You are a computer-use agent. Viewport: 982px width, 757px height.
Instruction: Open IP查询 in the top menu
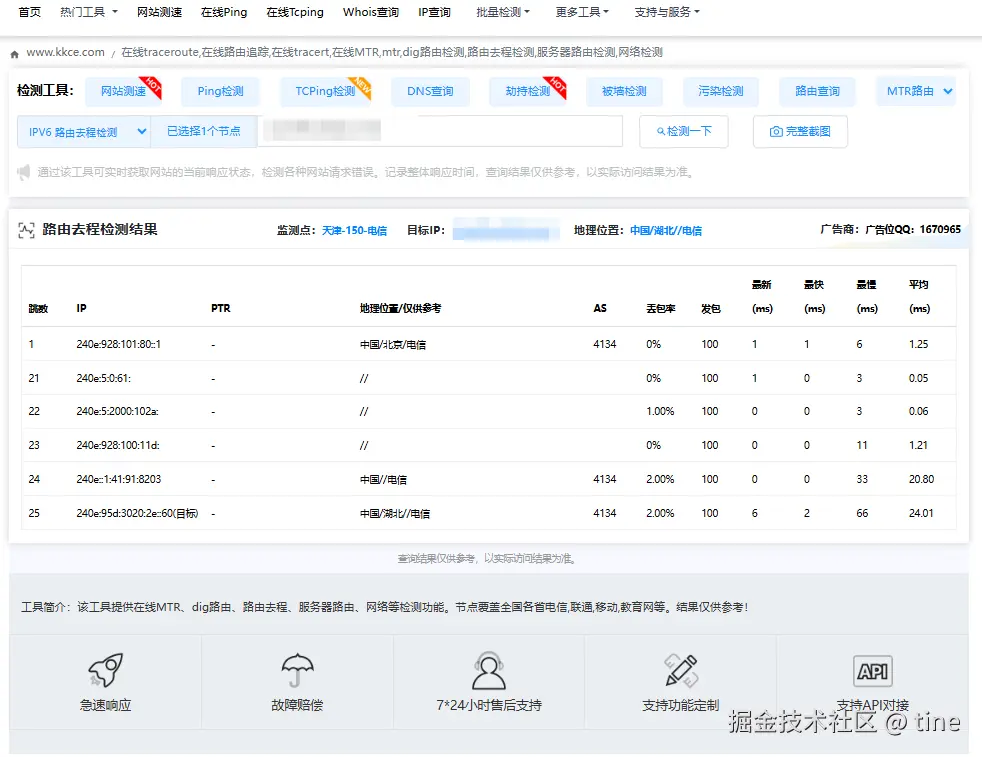tap(434, 12)
